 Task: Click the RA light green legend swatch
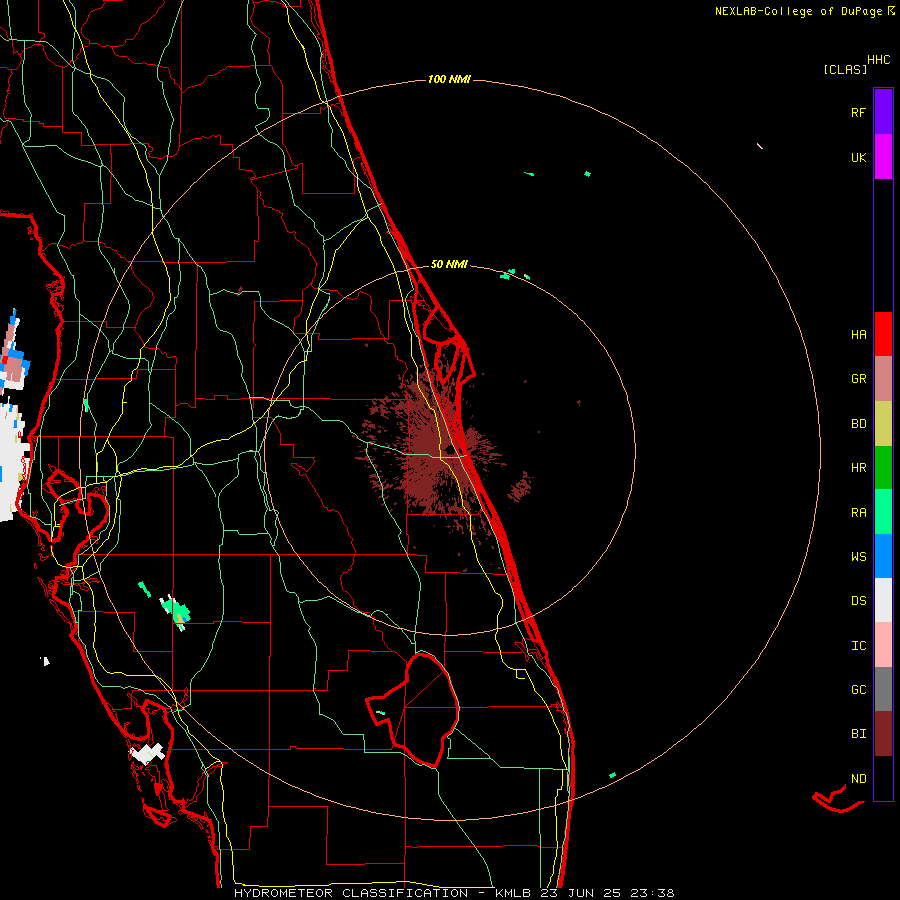click(883, 512)
